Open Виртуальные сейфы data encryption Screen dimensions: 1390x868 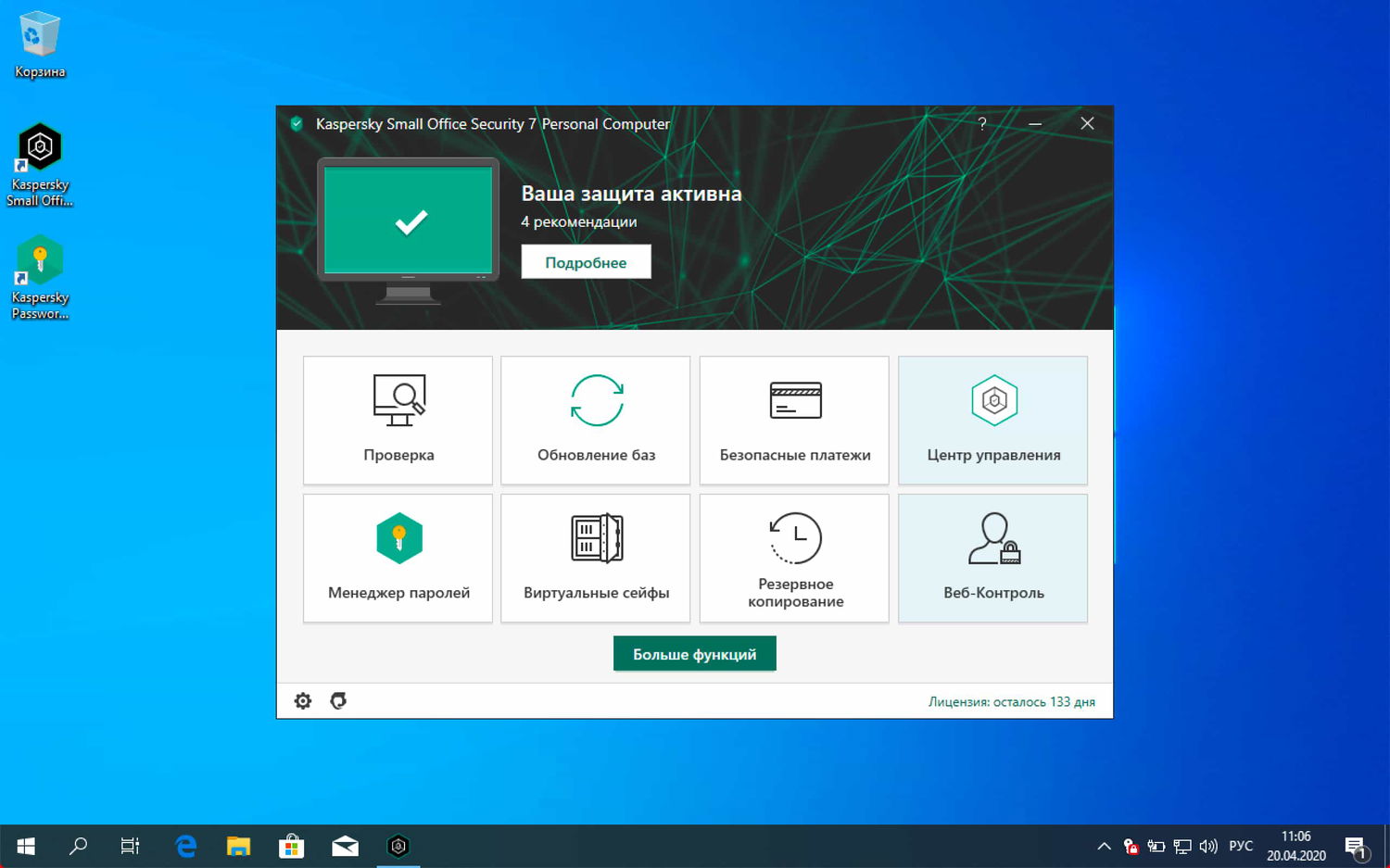(x=596, y=557)
